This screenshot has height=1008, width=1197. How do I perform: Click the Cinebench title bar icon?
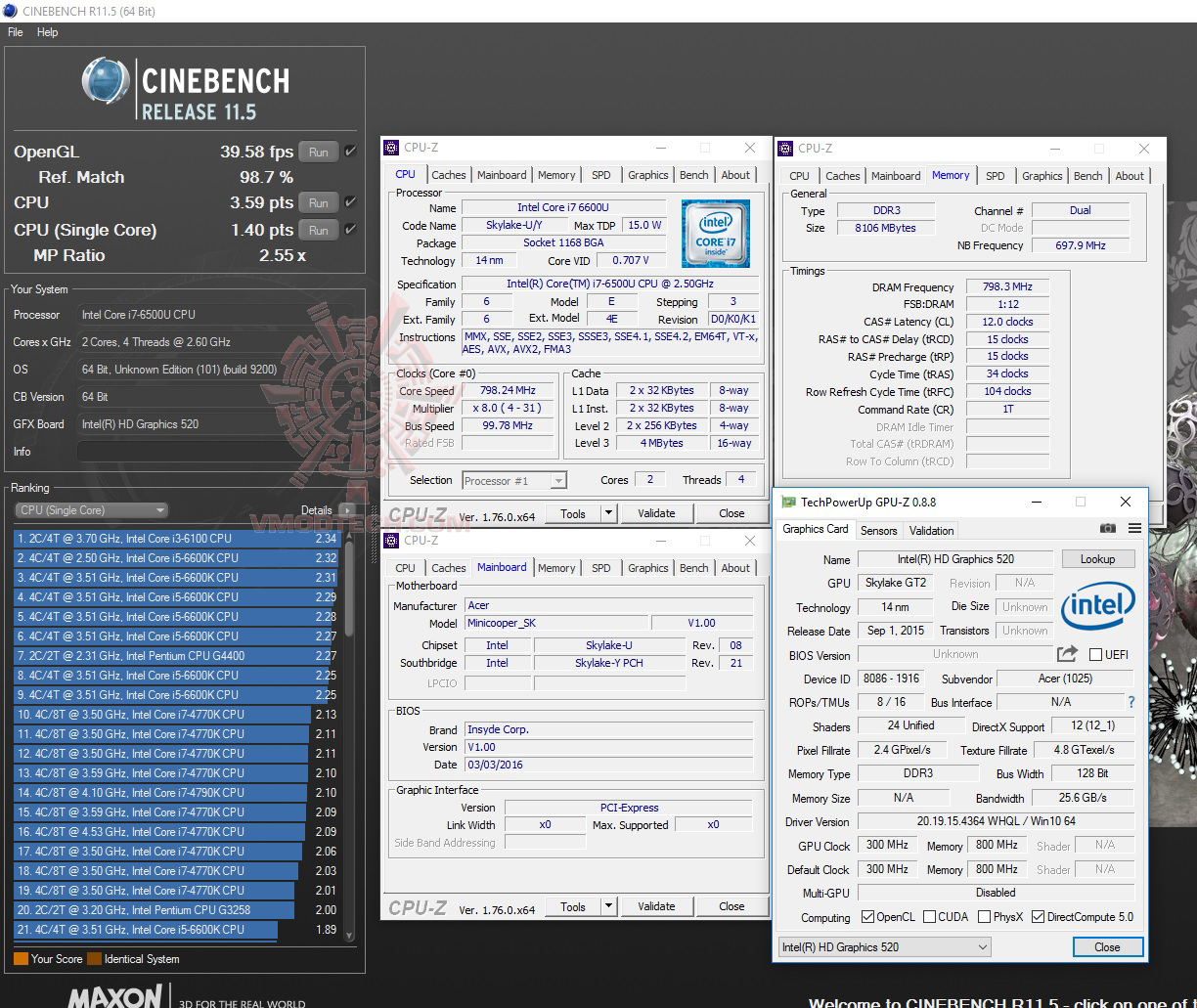point(10,11)
